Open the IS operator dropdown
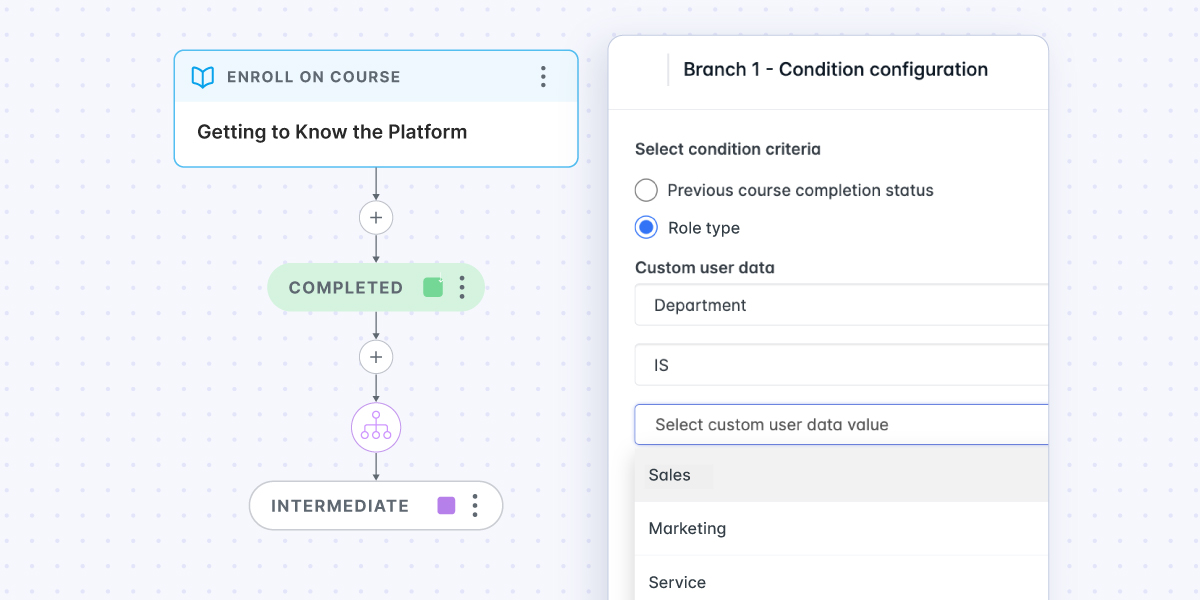This screenshot has height=600, width=1200. pyautogui.click(x=840, y=364)
